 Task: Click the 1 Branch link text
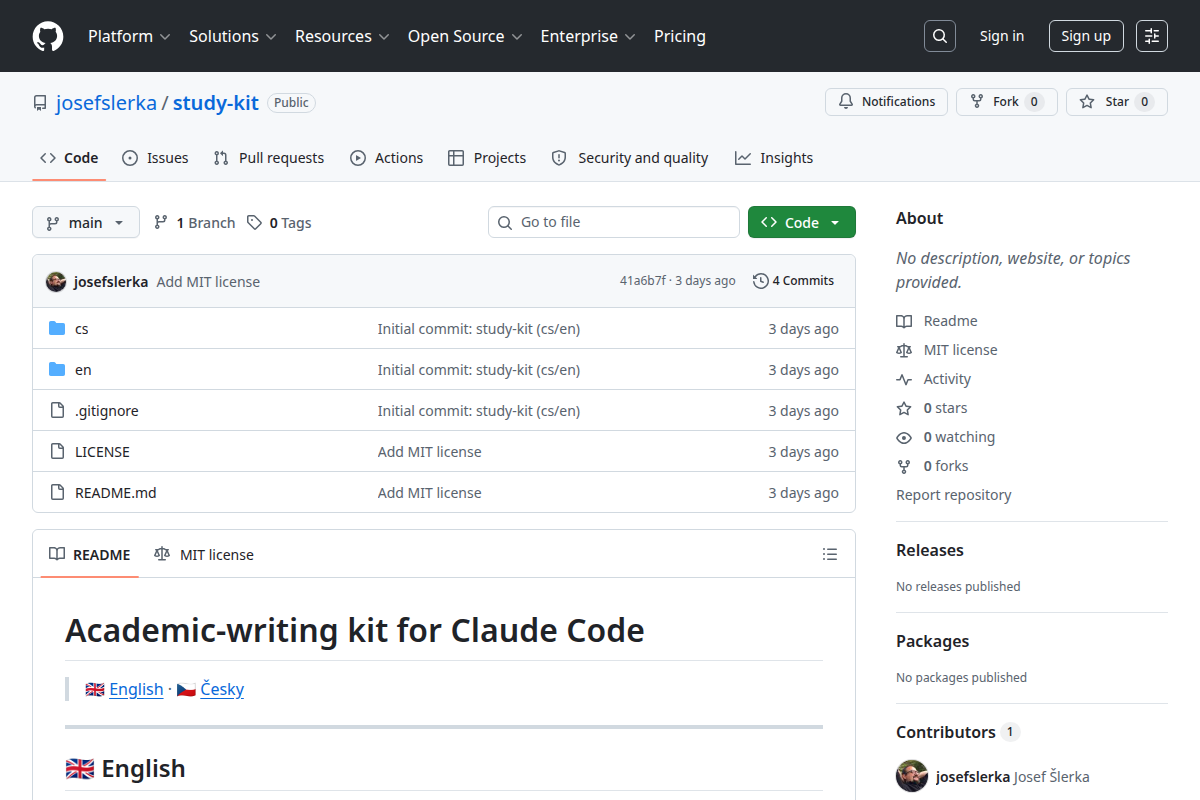tap(206, 223)
